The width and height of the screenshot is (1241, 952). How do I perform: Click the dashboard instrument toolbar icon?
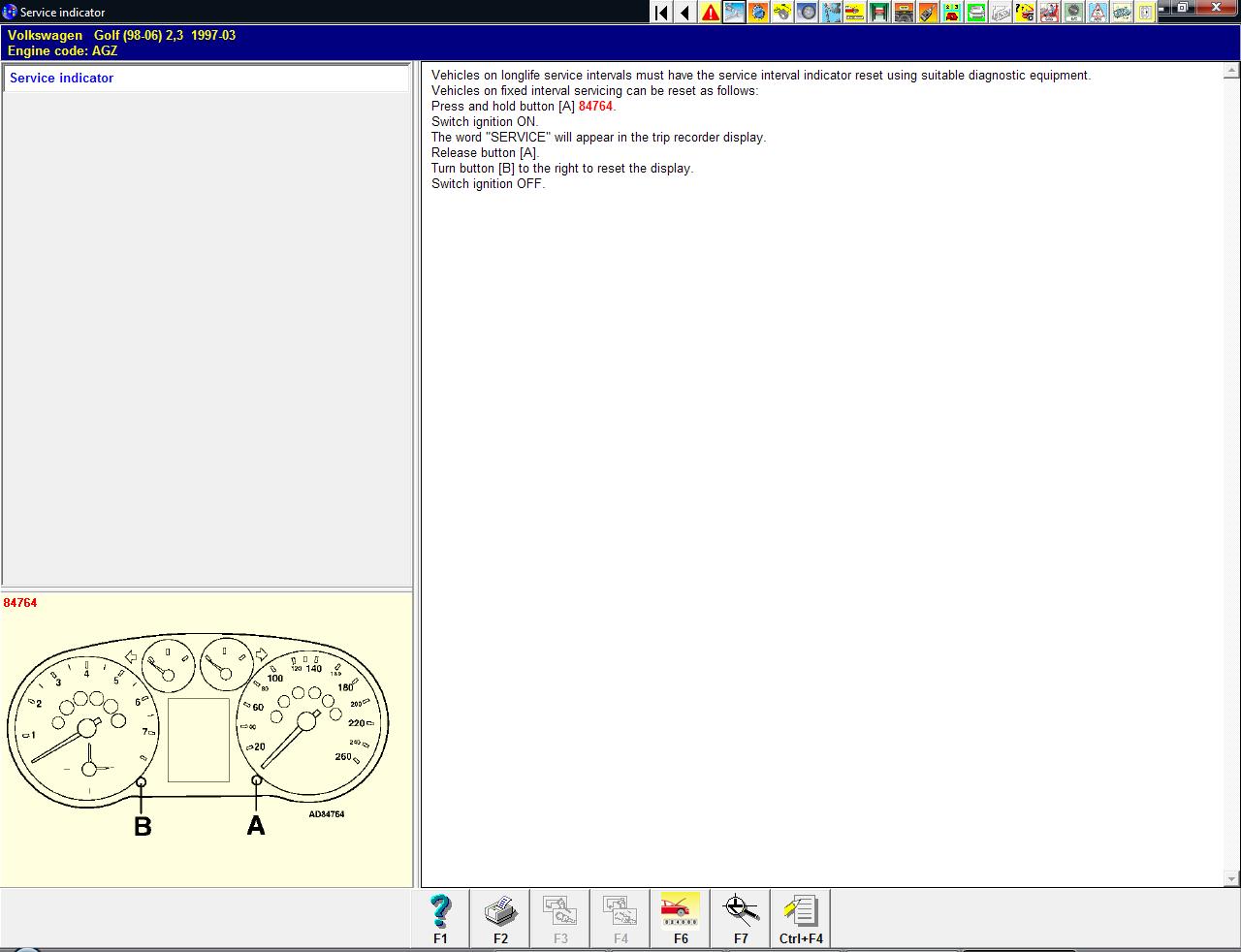pos(1073,13)
